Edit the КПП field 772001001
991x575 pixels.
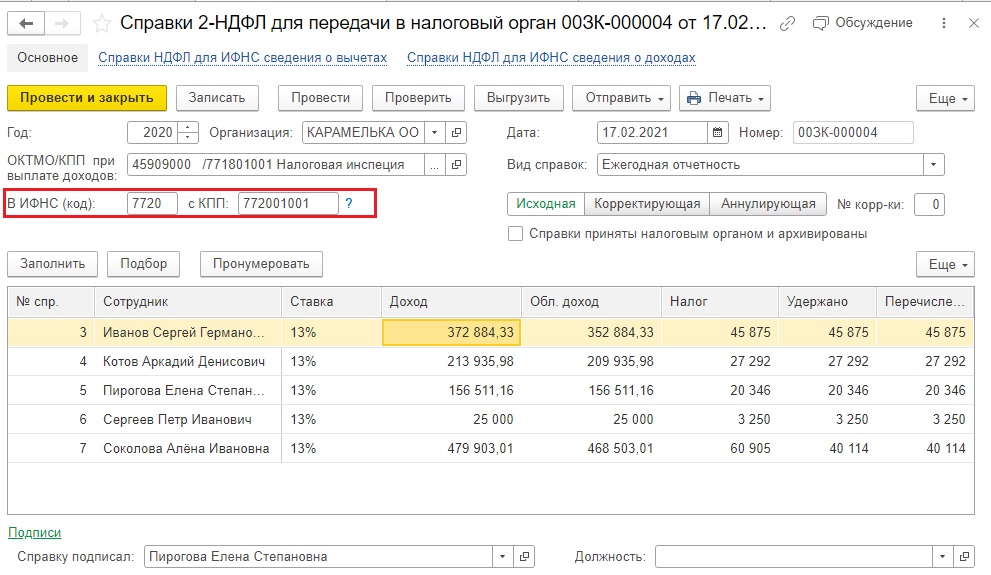pos(288,203)
